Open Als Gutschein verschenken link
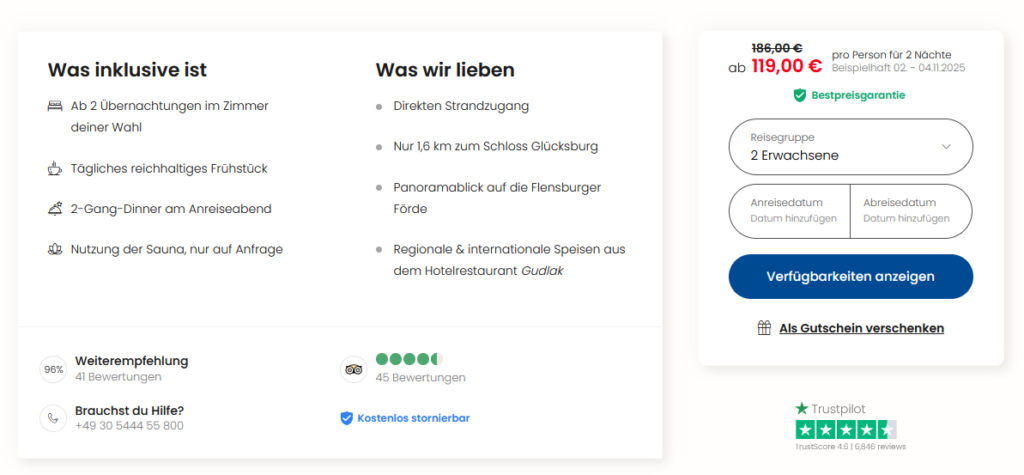Viewport: 1024px width, 475px height. [x=861, y=328]
